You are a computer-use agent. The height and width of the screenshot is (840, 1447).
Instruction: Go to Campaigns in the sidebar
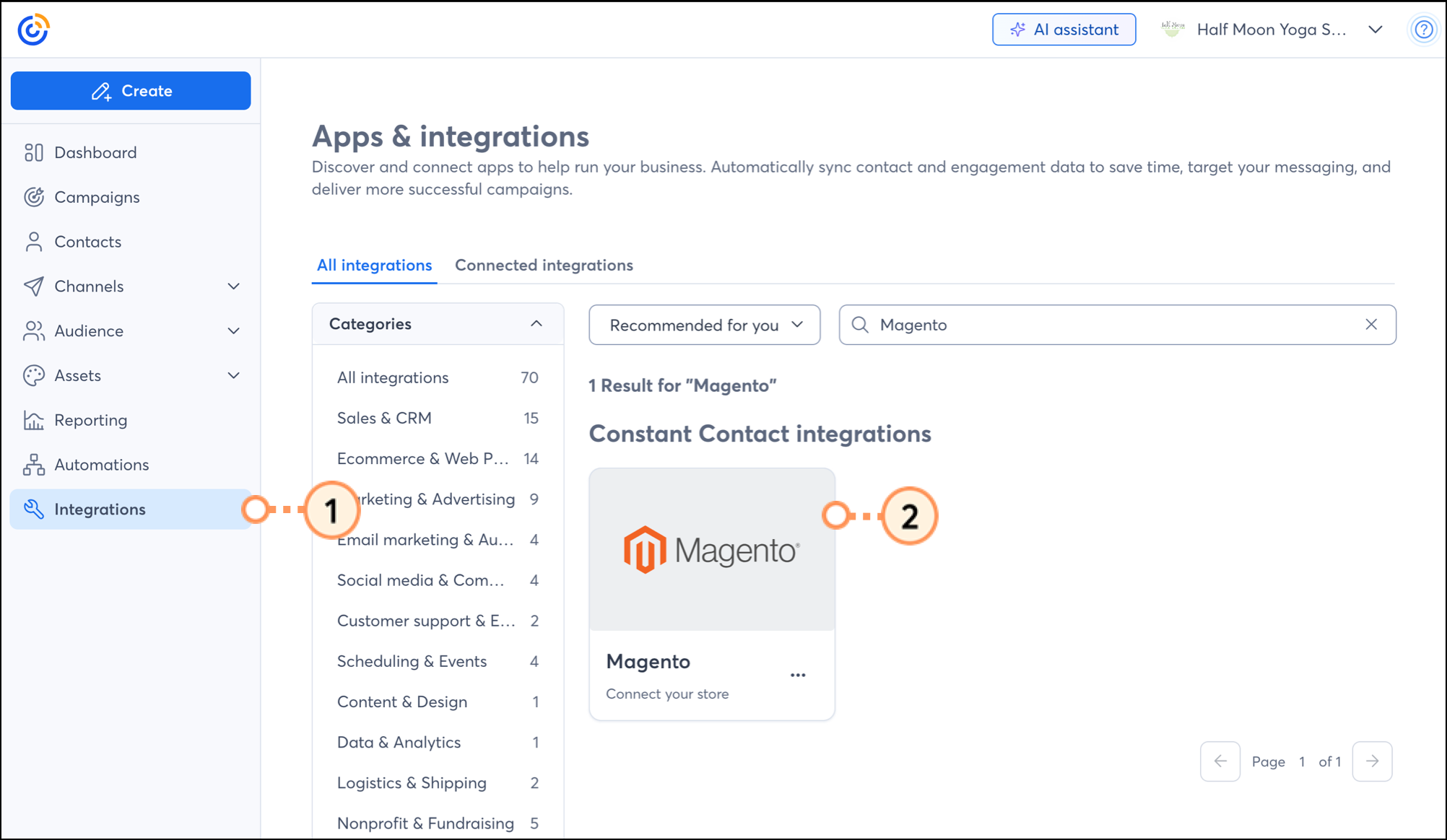pyautogui.click(x=97, y=197)
